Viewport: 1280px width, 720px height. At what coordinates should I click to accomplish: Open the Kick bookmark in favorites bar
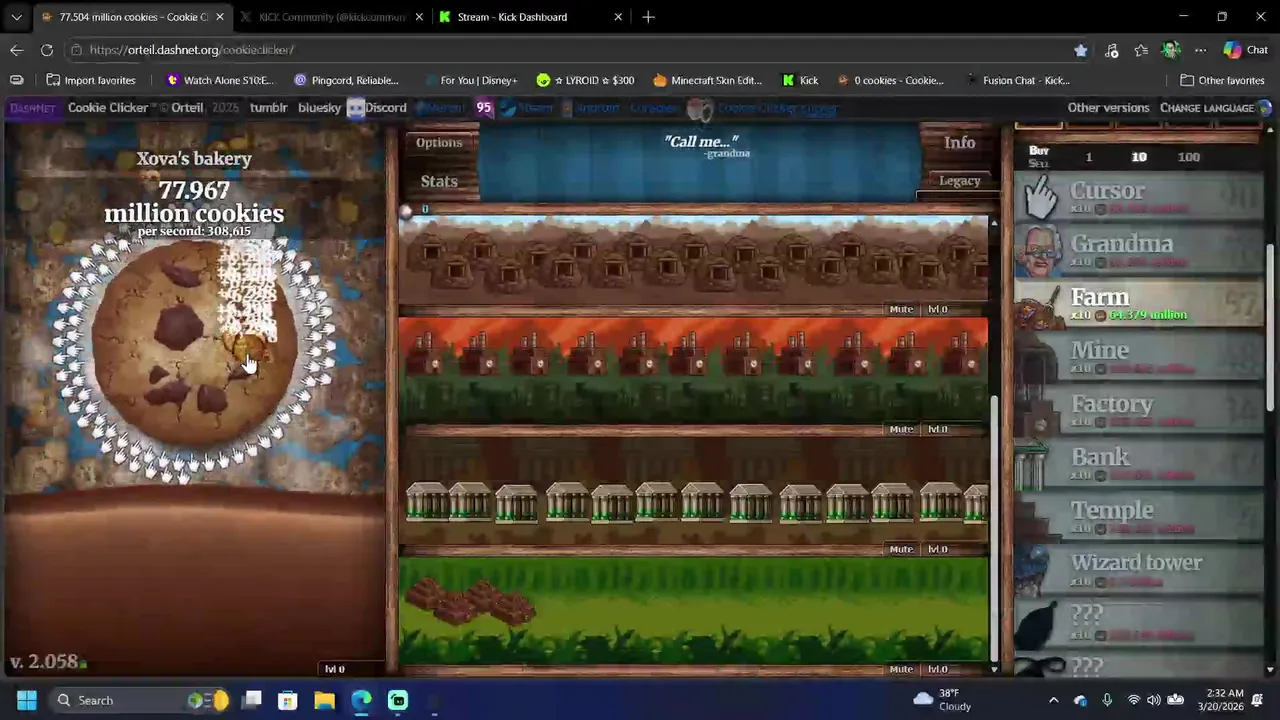(x=800, y=80)
